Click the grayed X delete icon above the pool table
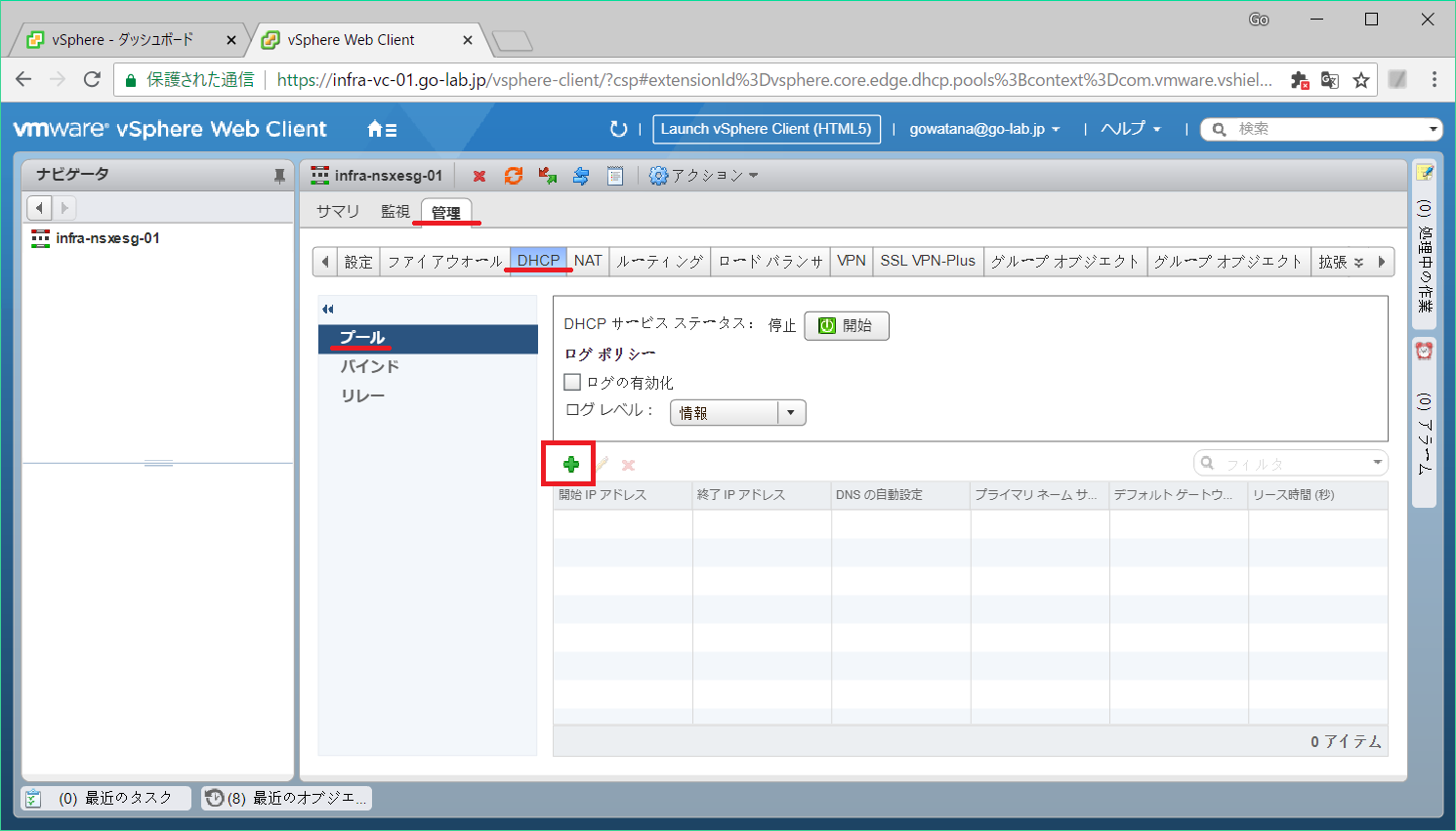The image size is (1456, 831). 629,466
